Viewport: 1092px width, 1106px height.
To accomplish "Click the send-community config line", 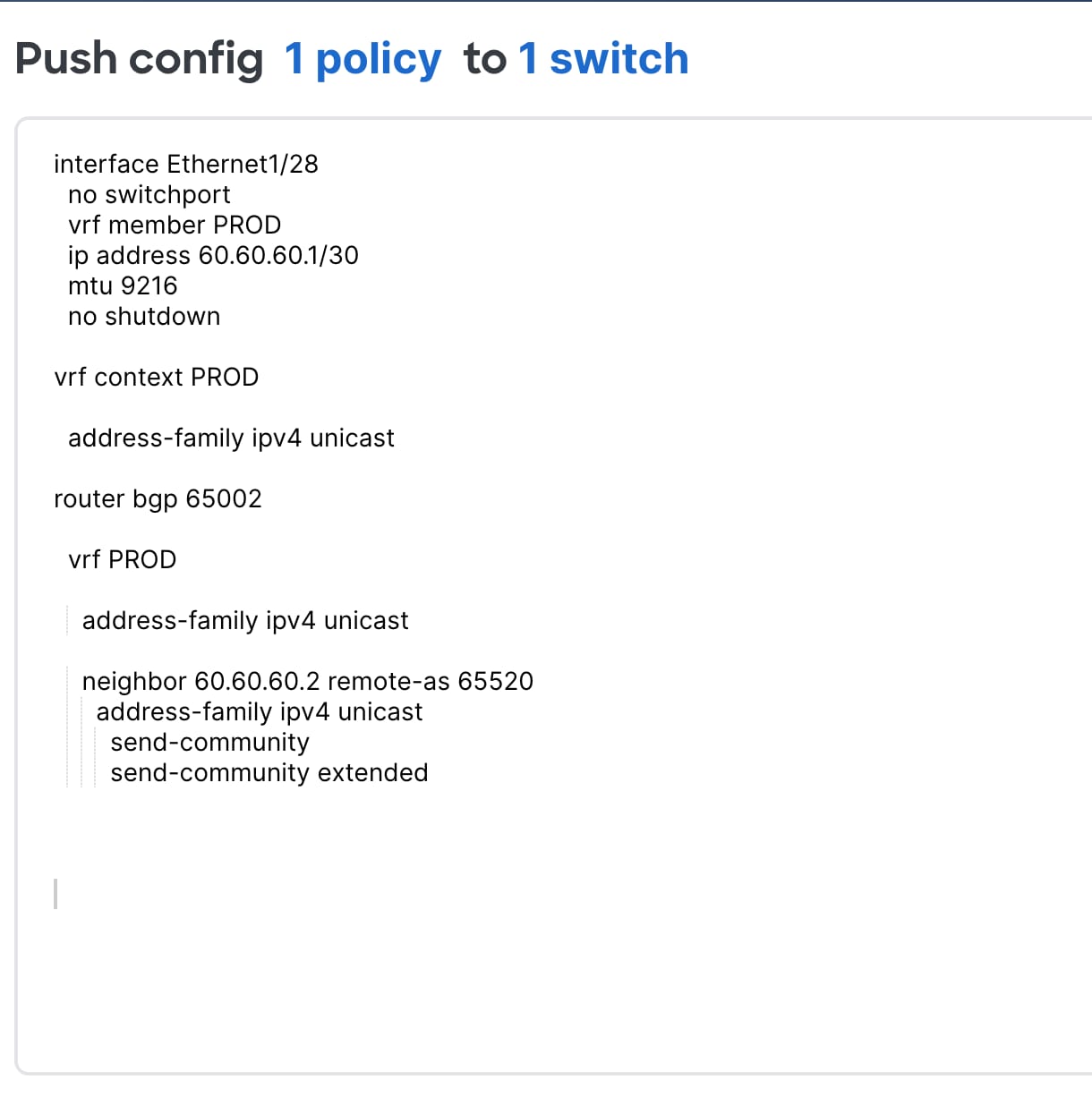I will 209,742.
